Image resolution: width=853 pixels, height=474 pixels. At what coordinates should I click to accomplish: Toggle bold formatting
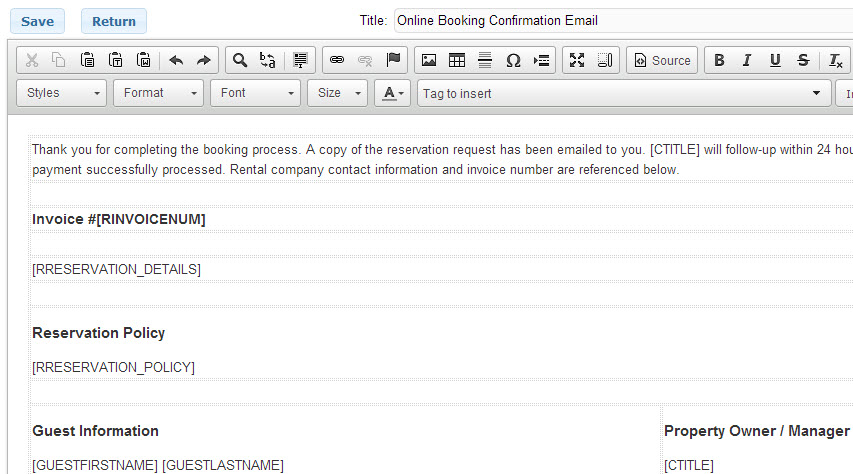click(719, 61)
